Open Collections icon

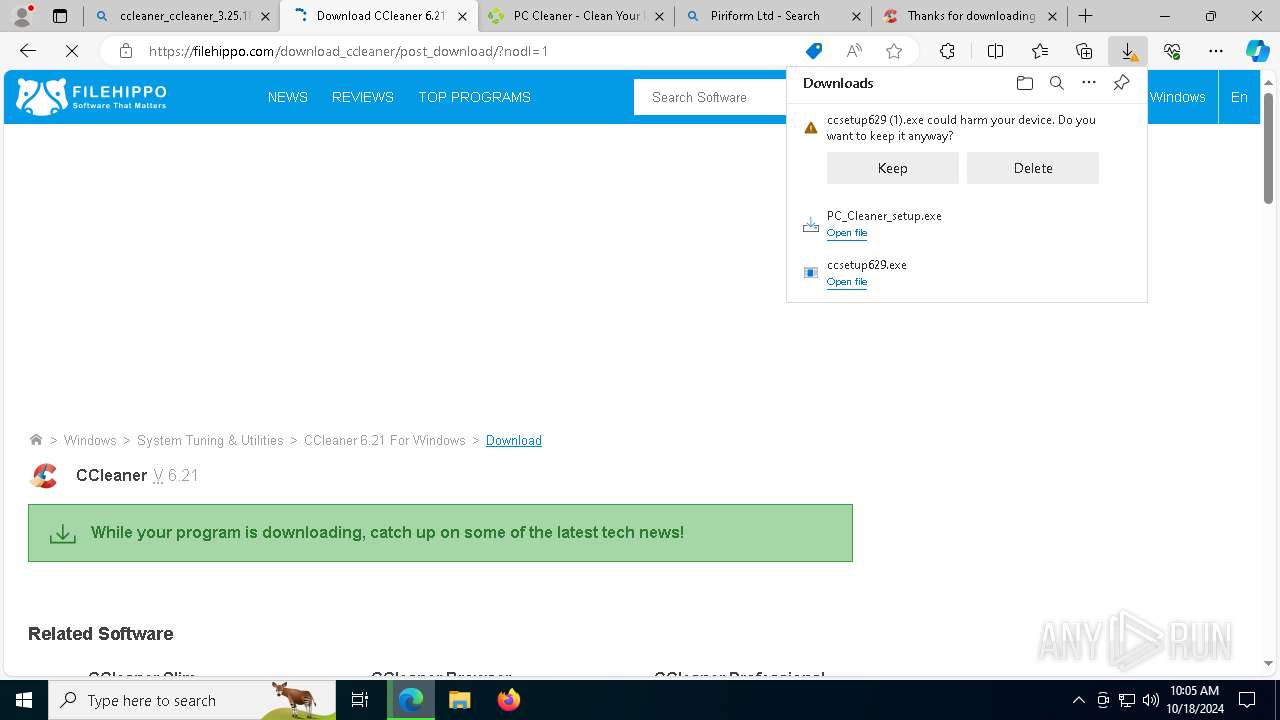tap(1084, 51)
